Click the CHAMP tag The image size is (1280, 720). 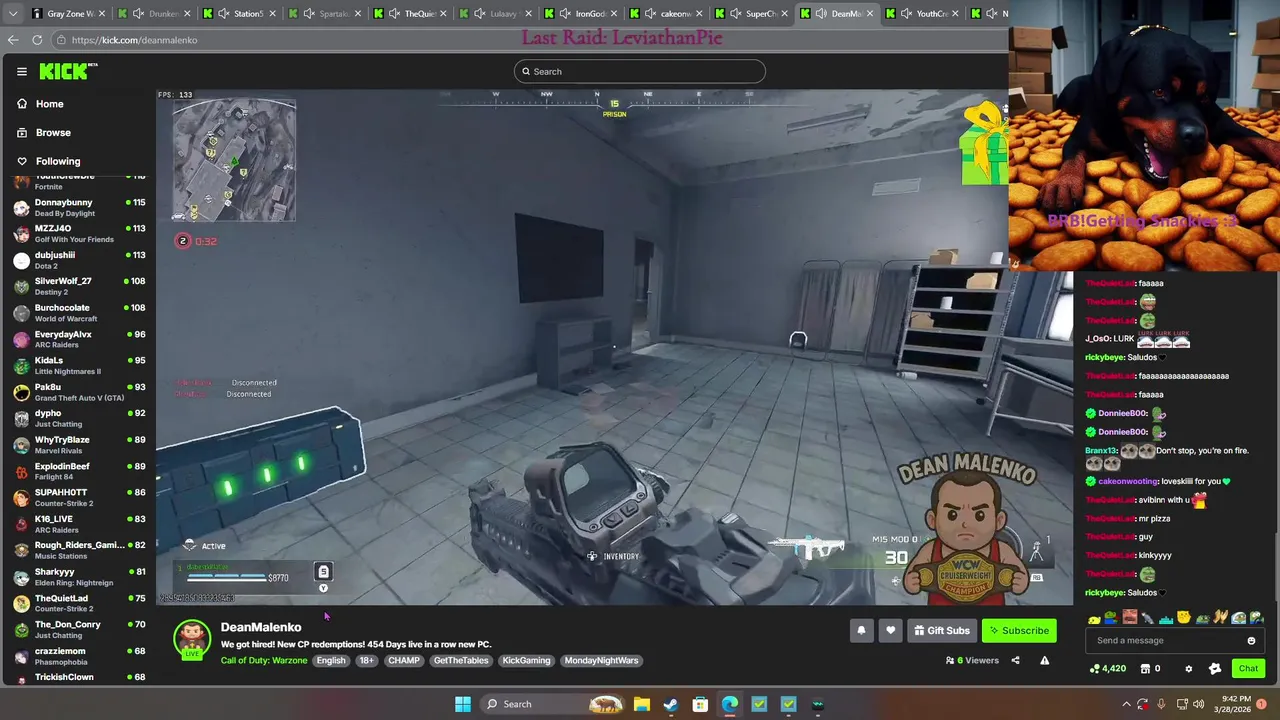click(x=404, y=660)
